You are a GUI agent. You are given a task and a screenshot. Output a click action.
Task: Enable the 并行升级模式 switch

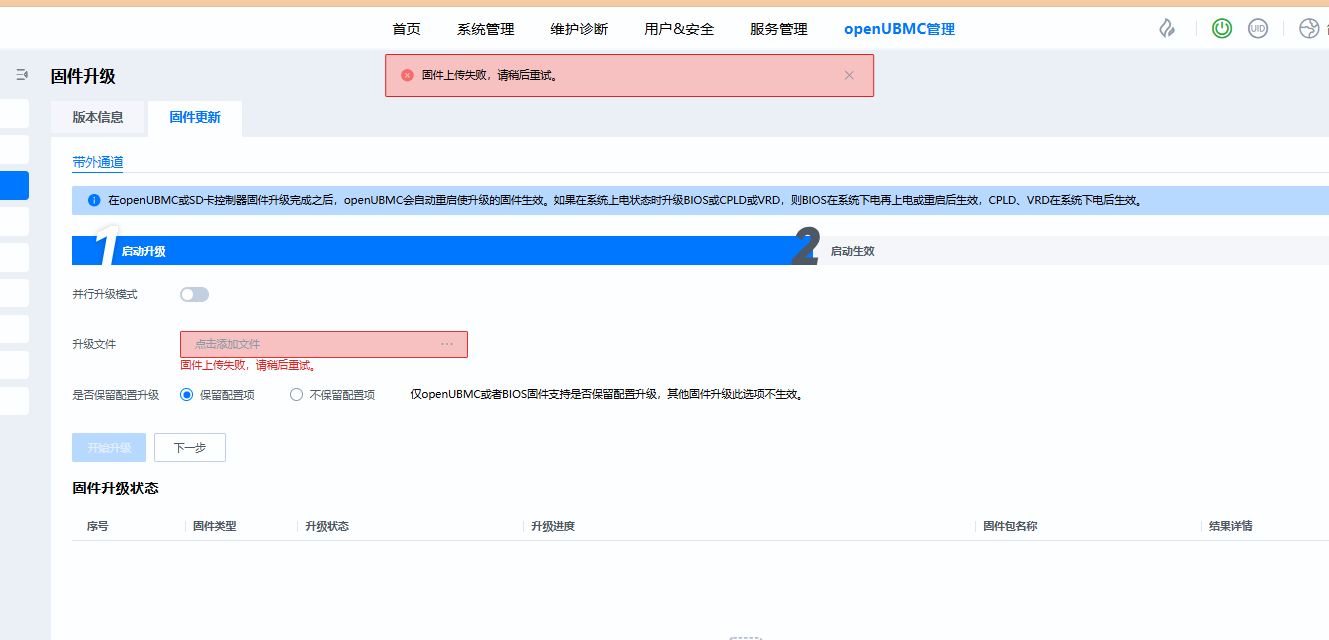194,294
